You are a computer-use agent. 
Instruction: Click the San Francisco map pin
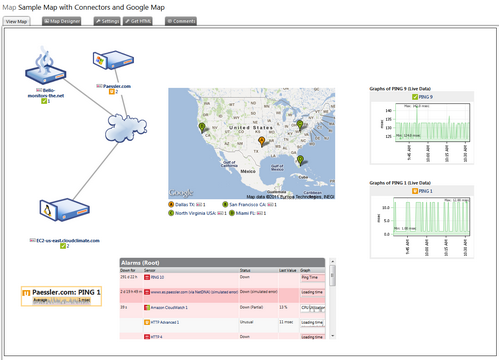click(x=202, y=127)
